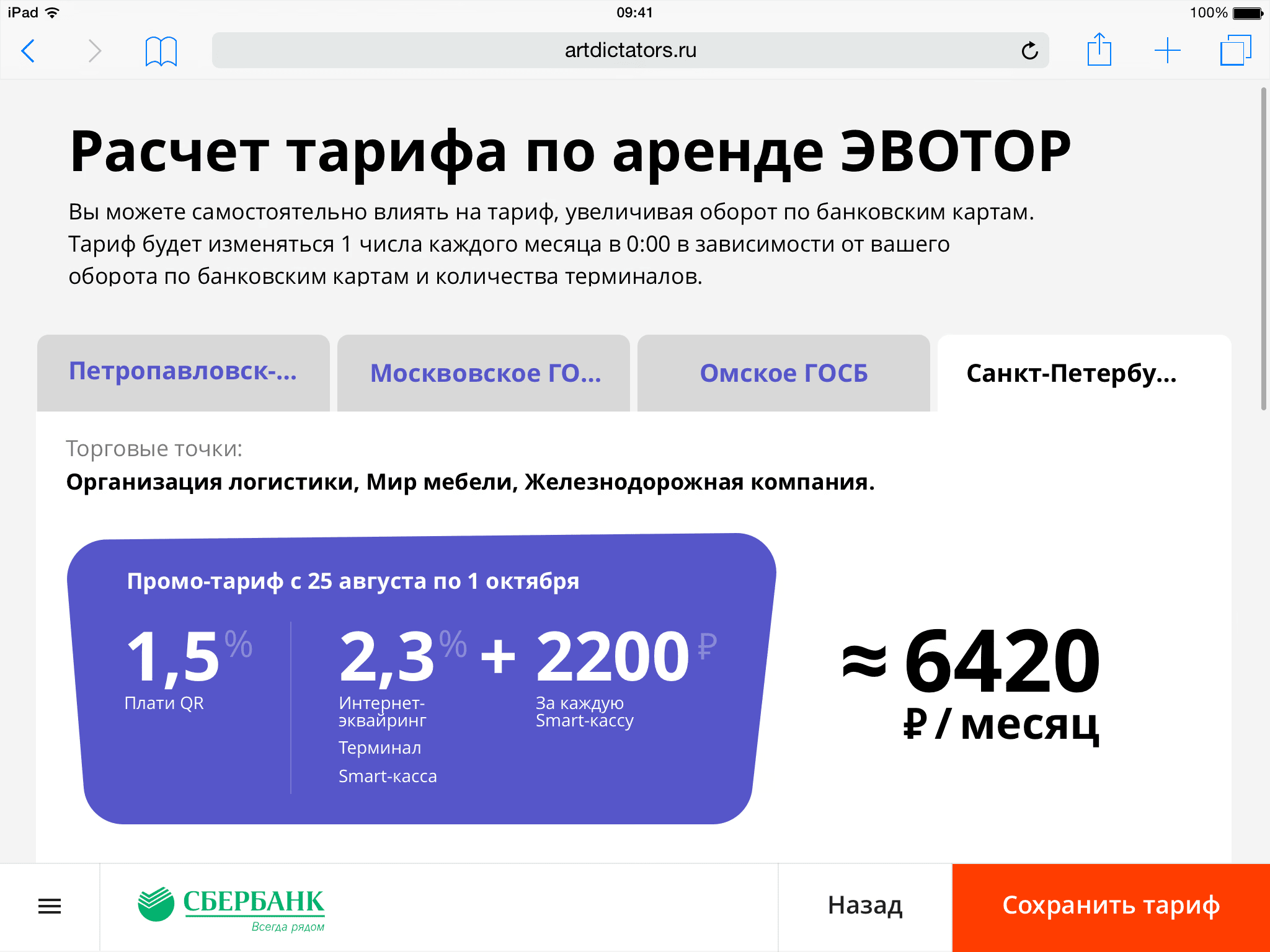Tap the artdictators.ru address bar
Screen dimensions: 1270x952
click(x=629, y=51)
